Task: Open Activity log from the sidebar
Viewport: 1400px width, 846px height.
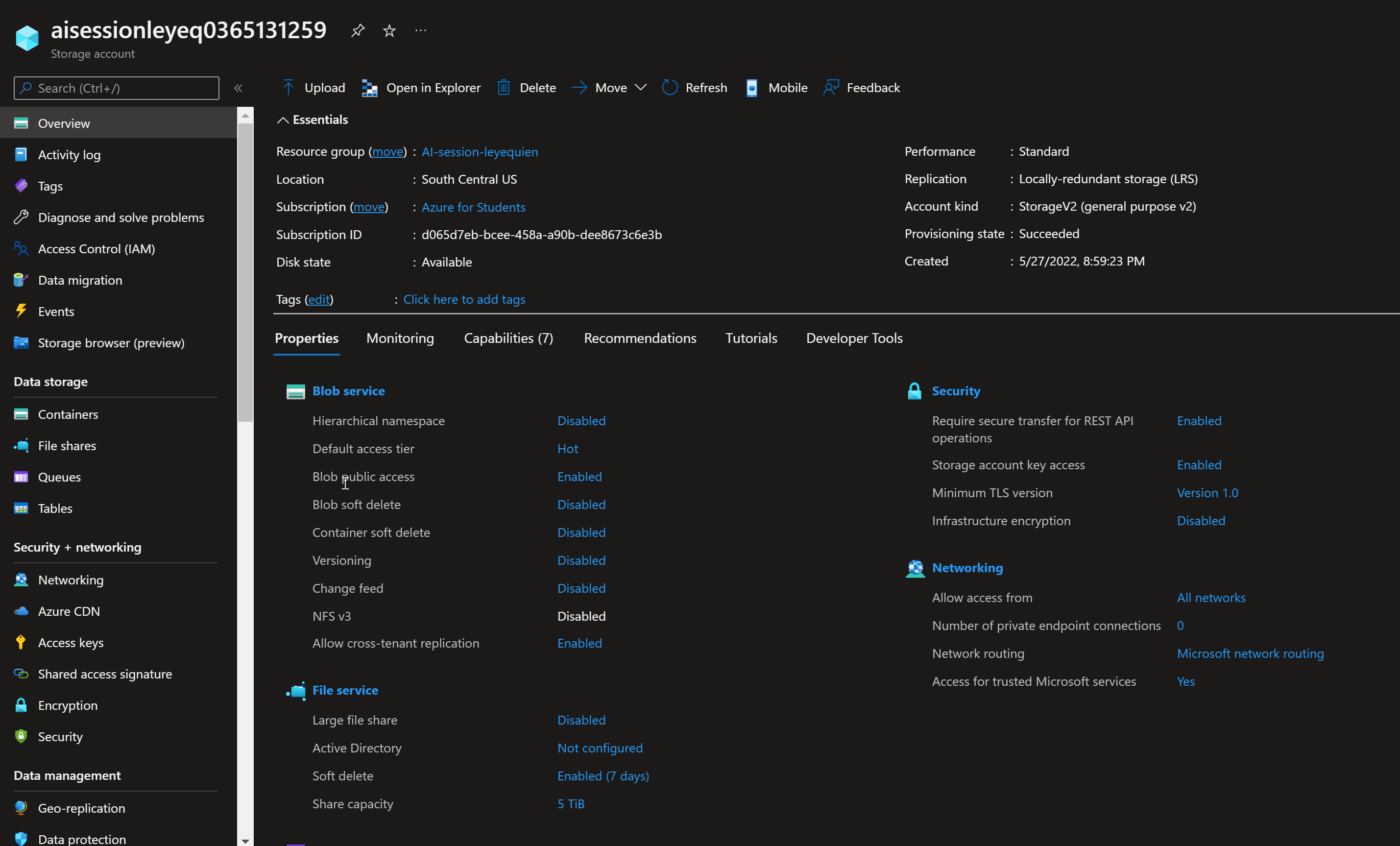Action: 70,154
